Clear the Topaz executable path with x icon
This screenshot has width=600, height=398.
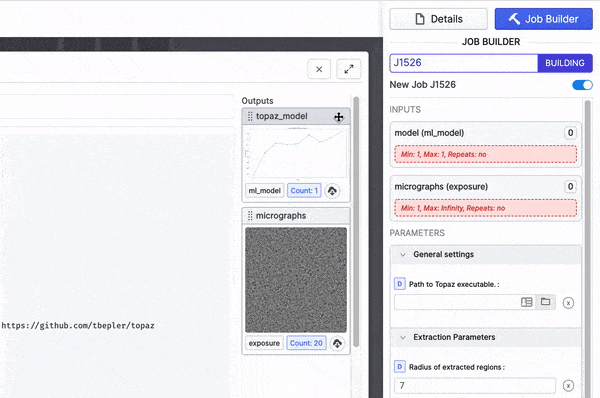tap(568, 303)
